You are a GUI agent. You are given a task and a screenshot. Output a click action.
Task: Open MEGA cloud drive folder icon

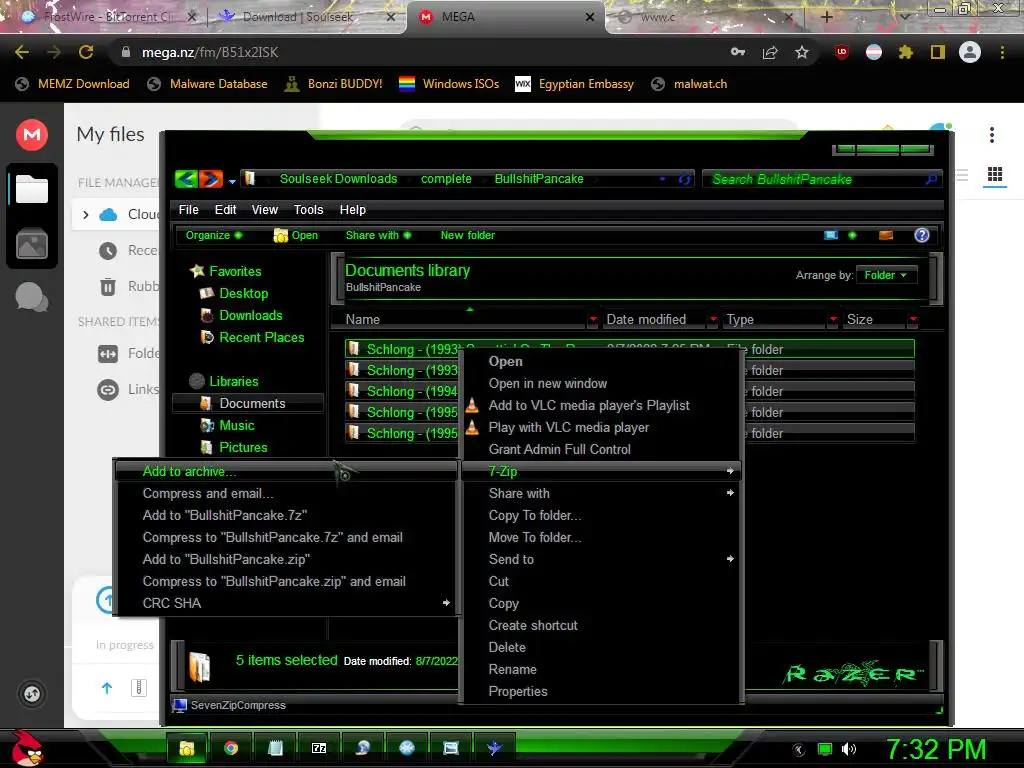(x=31, y=190)
